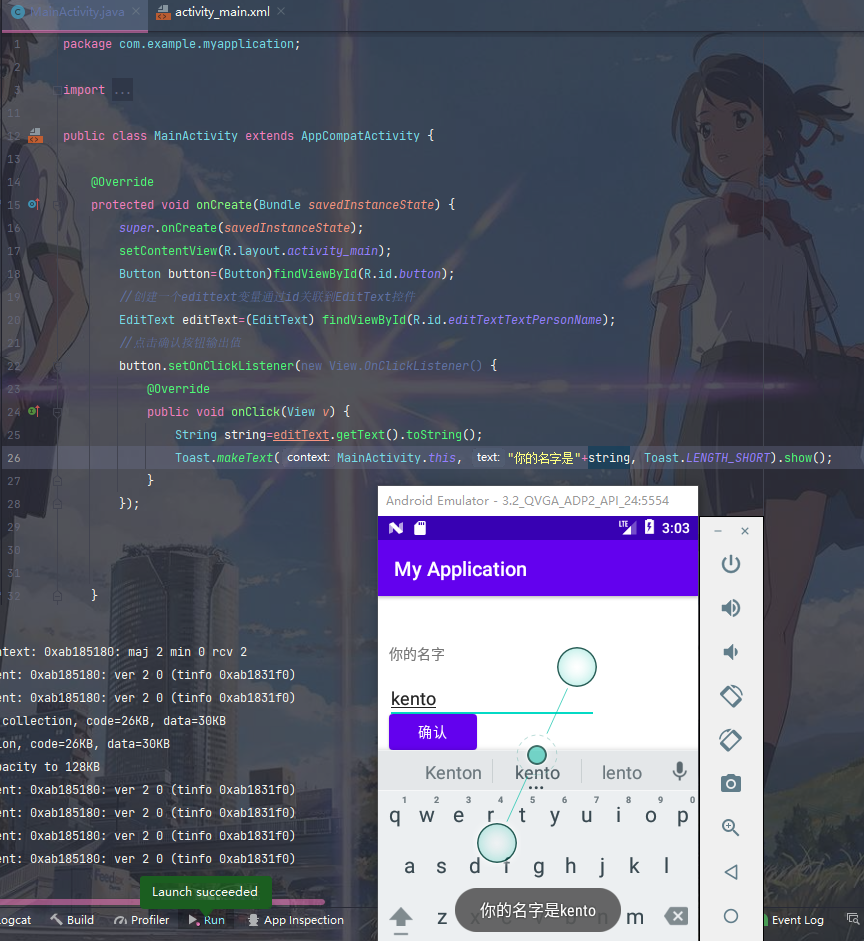864x941 pixels.
Task: Open the activity_main.xml editor tab
Action: point(213,12)
